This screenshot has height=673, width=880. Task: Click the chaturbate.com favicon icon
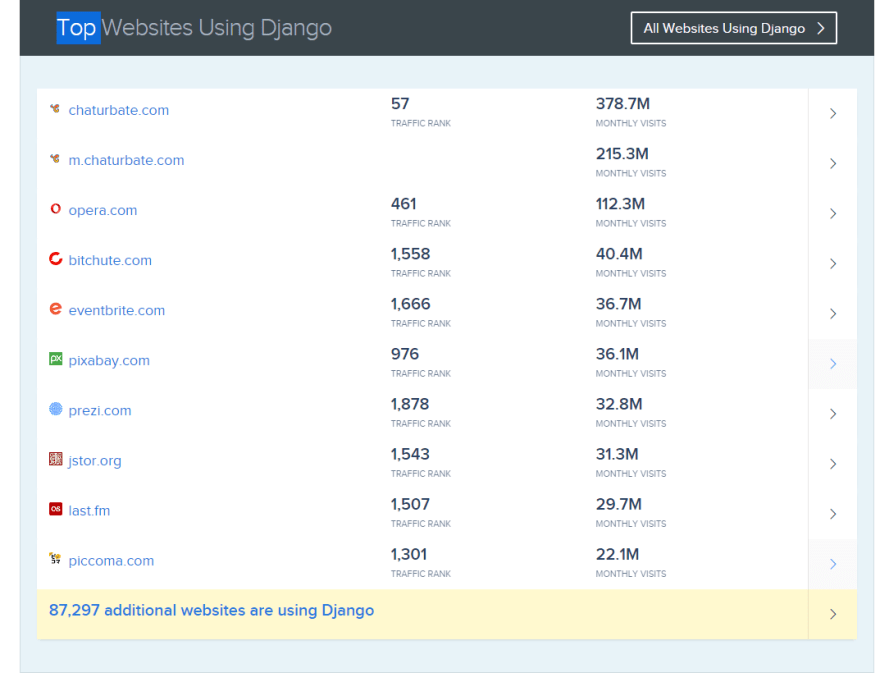pos(55,109)
